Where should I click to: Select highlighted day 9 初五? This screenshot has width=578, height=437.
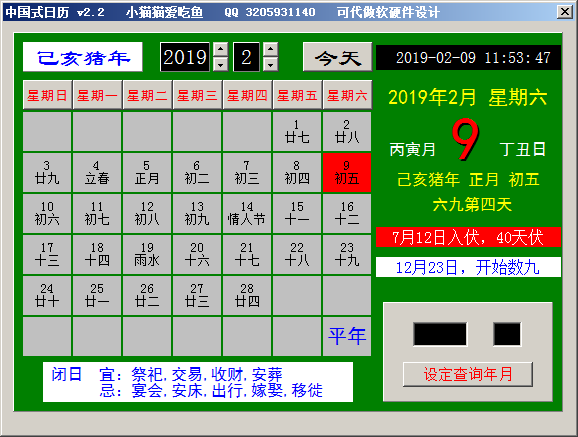[x=347, y=172]
